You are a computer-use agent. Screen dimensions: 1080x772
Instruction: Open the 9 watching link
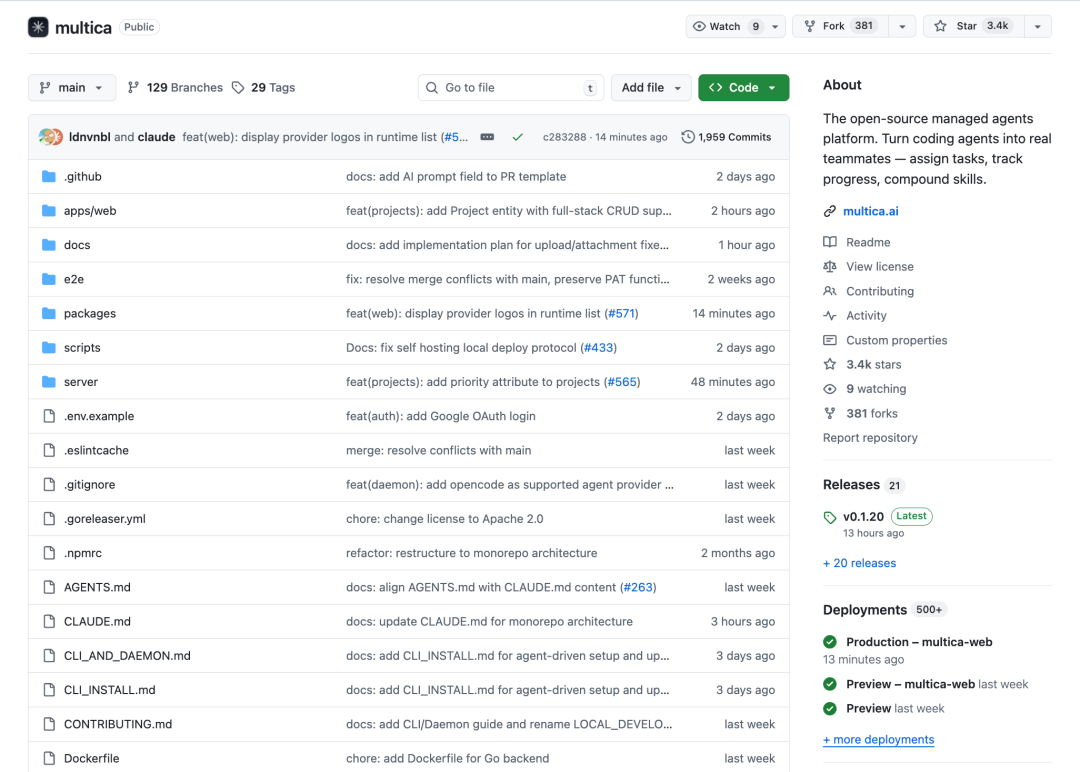tap(876, 389)
